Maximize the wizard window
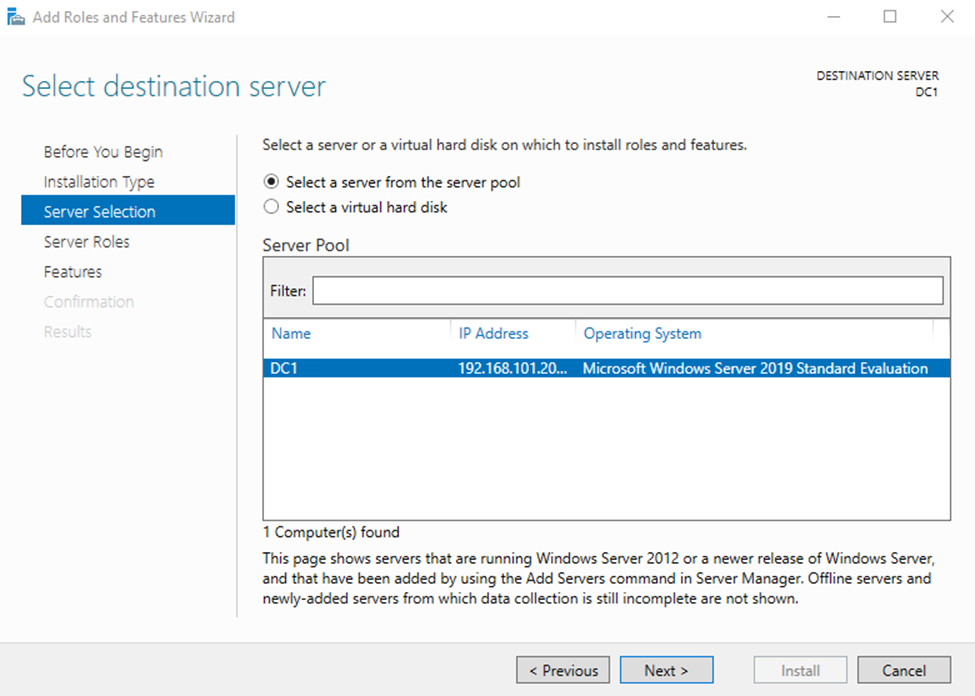The height and width of the screenshot is (696, 975). [x=890, y=17]
